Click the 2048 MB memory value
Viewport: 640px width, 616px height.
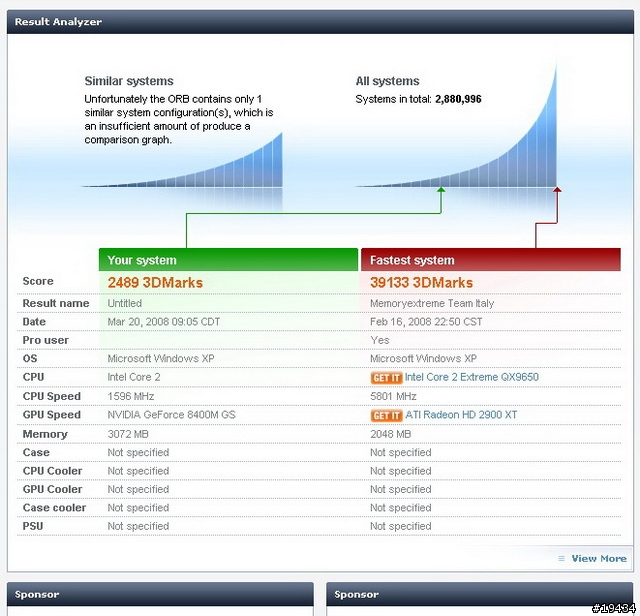tap(390, 434)
